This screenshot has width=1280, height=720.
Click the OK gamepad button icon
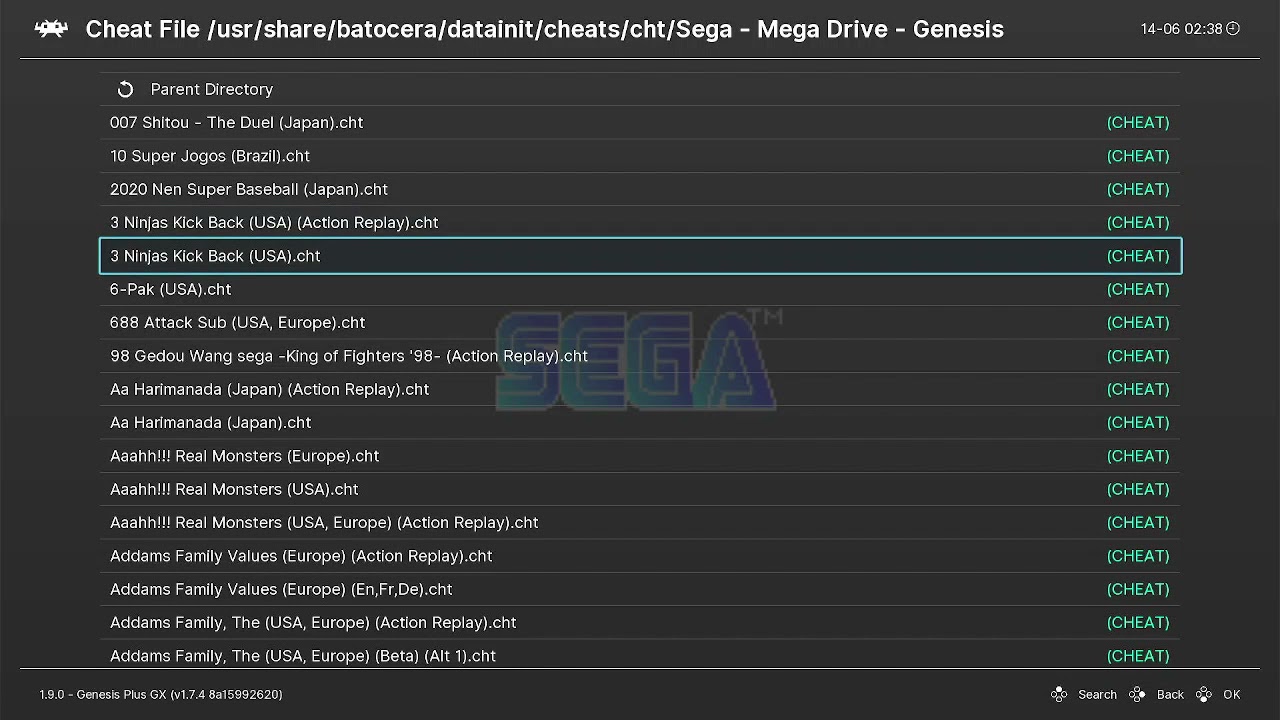pyautogui.click(x=1204, y=694)
